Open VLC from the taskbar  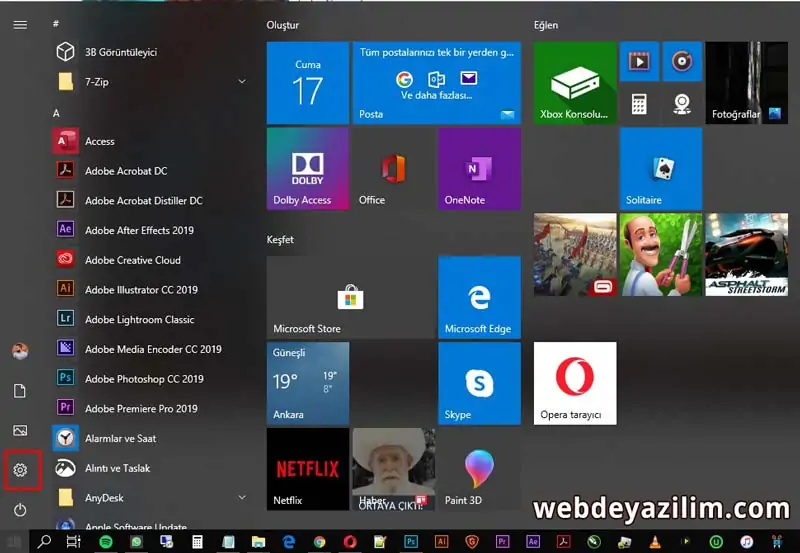[x=655, y=542]
